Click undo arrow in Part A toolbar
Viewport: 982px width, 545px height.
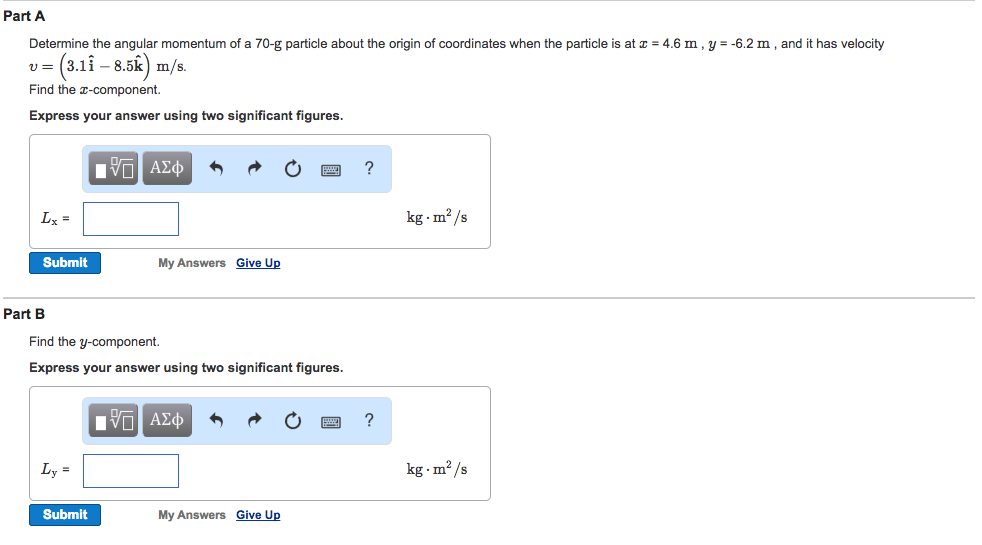pos(215,169)
